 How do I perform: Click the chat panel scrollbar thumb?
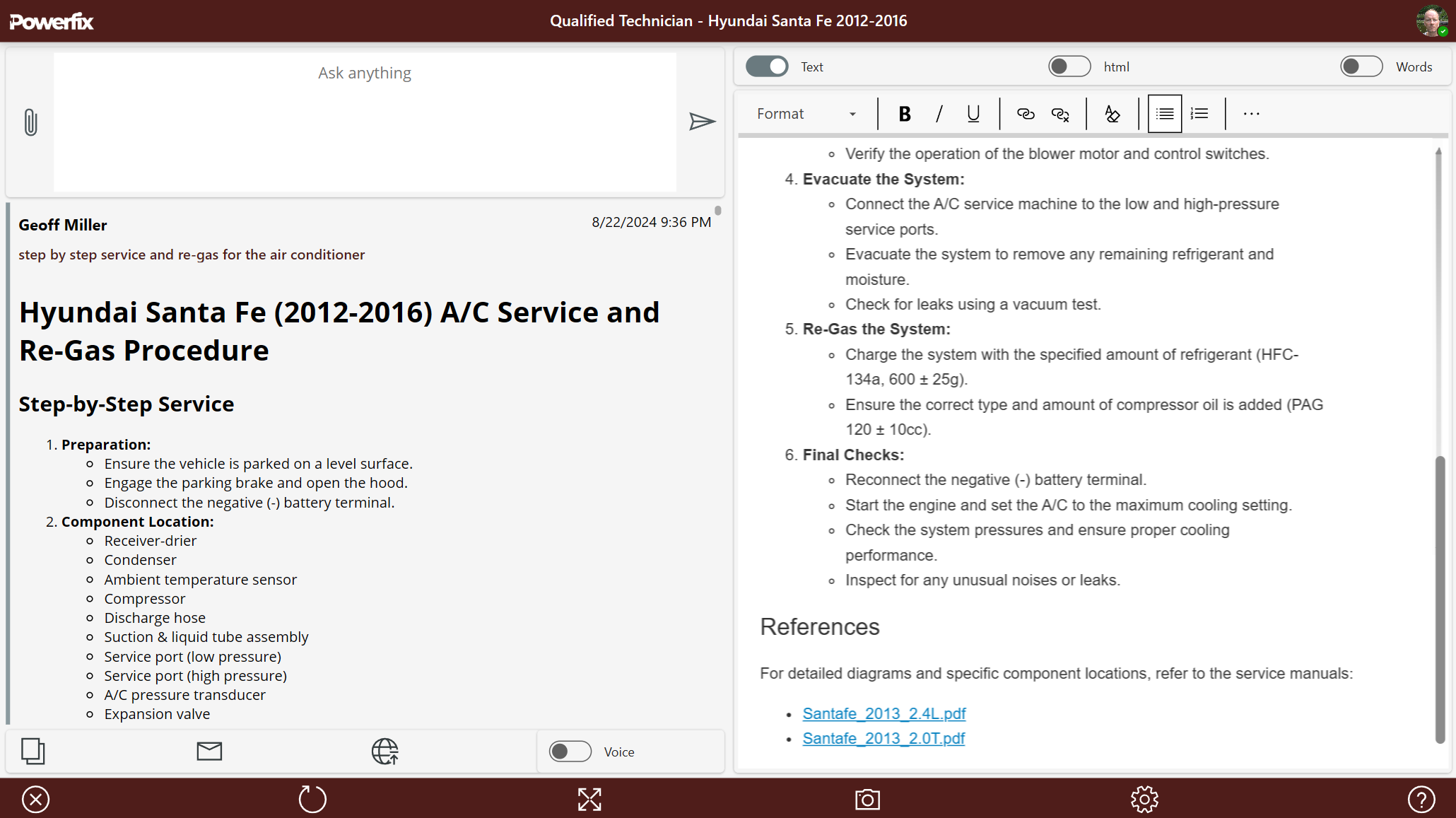pos(717,211)
